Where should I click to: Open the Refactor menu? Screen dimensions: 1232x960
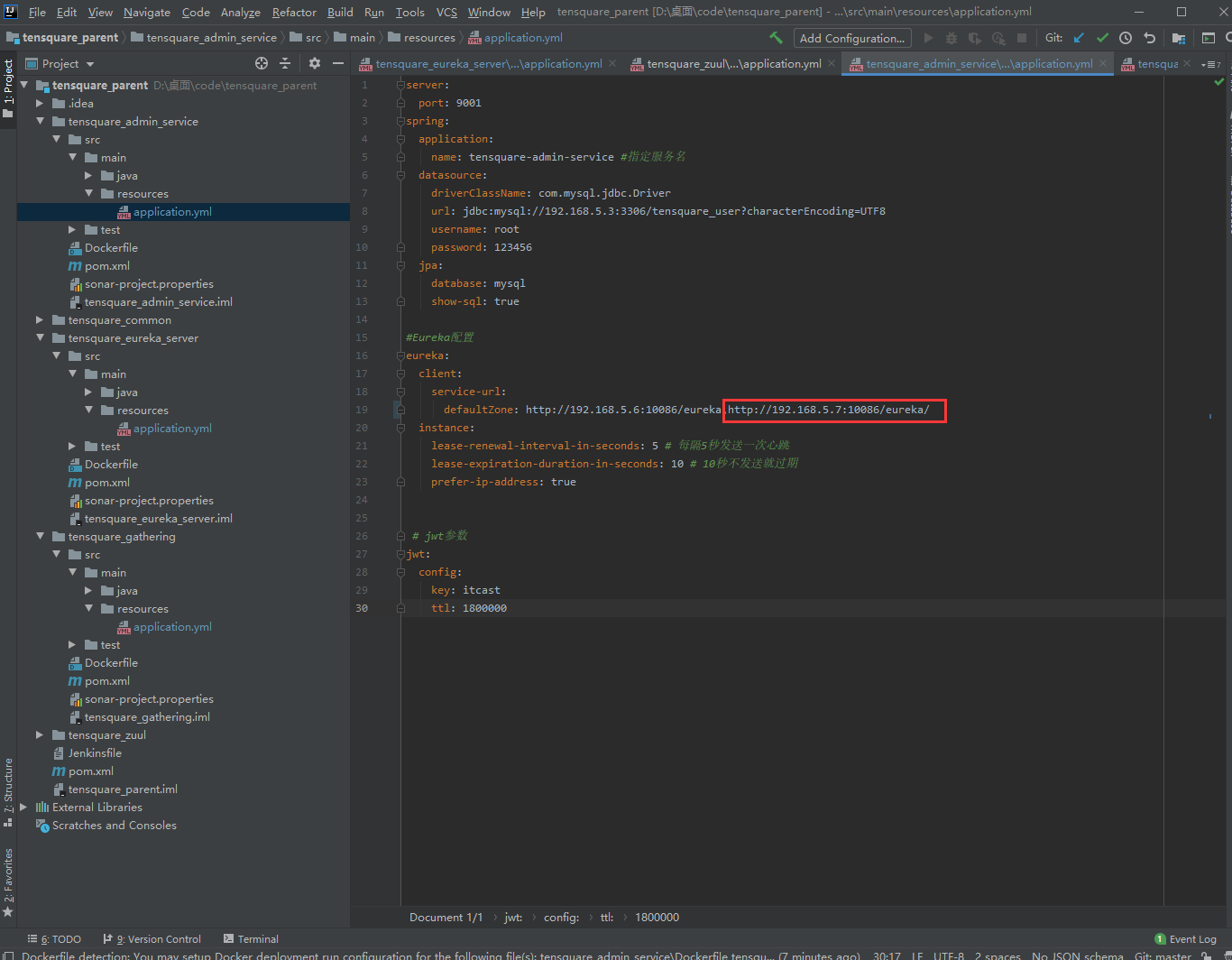point(294,12)
